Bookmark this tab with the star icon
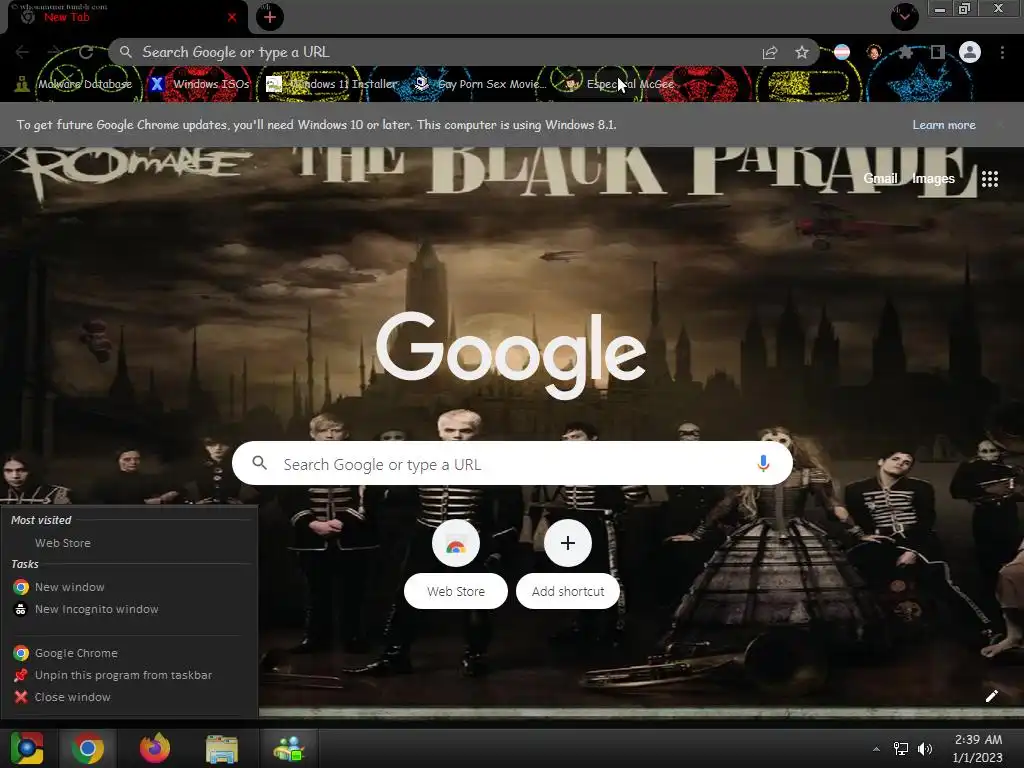 pyautogui.click(x=802, y=52)
